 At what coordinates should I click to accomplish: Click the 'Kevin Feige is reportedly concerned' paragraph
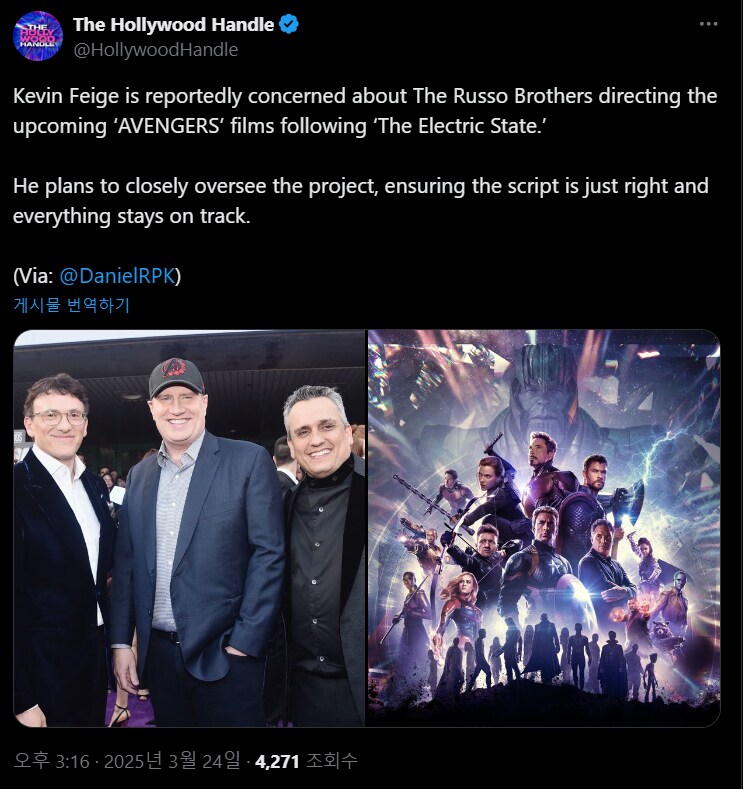(365, 111)
